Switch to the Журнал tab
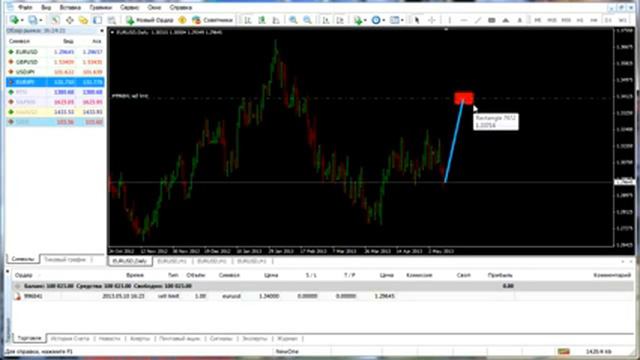This screenshot has width=640, height=360. click(x=287, y=339)
